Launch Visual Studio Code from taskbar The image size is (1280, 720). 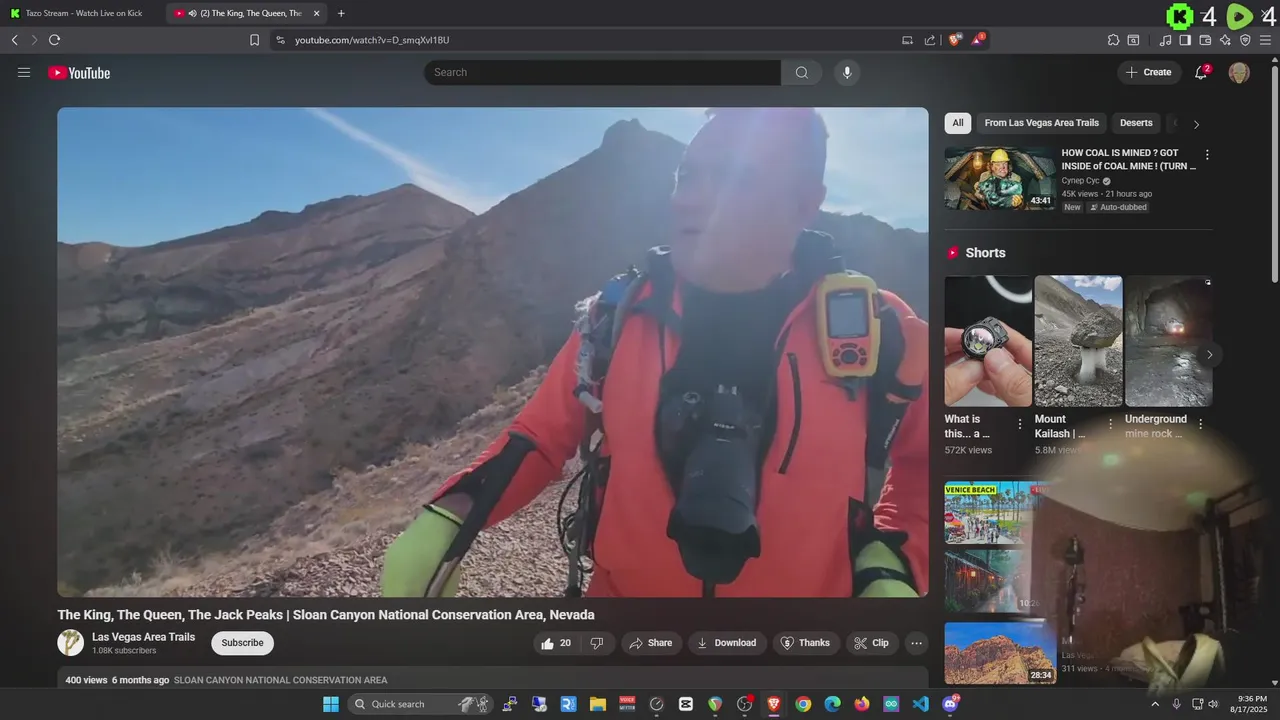click(920, 704)
